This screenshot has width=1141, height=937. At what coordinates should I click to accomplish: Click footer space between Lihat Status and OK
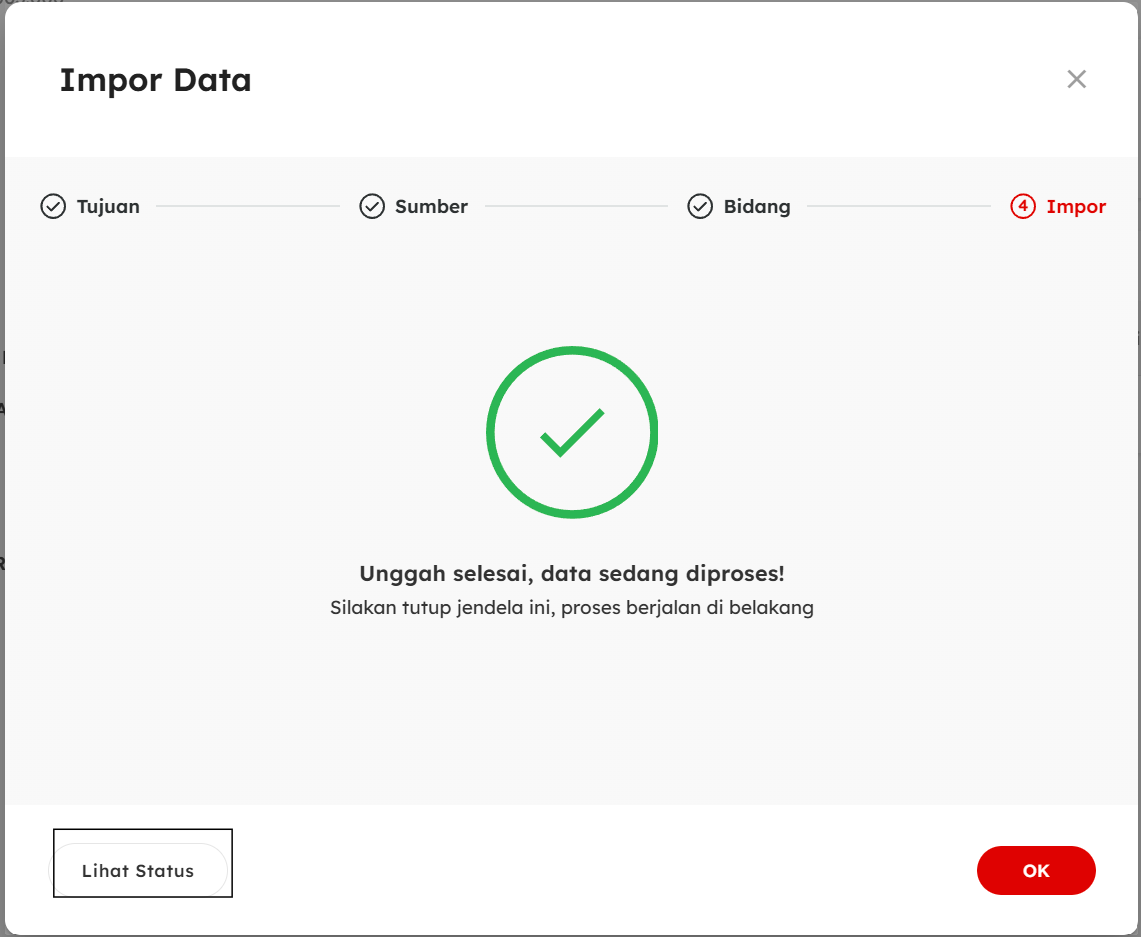[x=600, y=871]
